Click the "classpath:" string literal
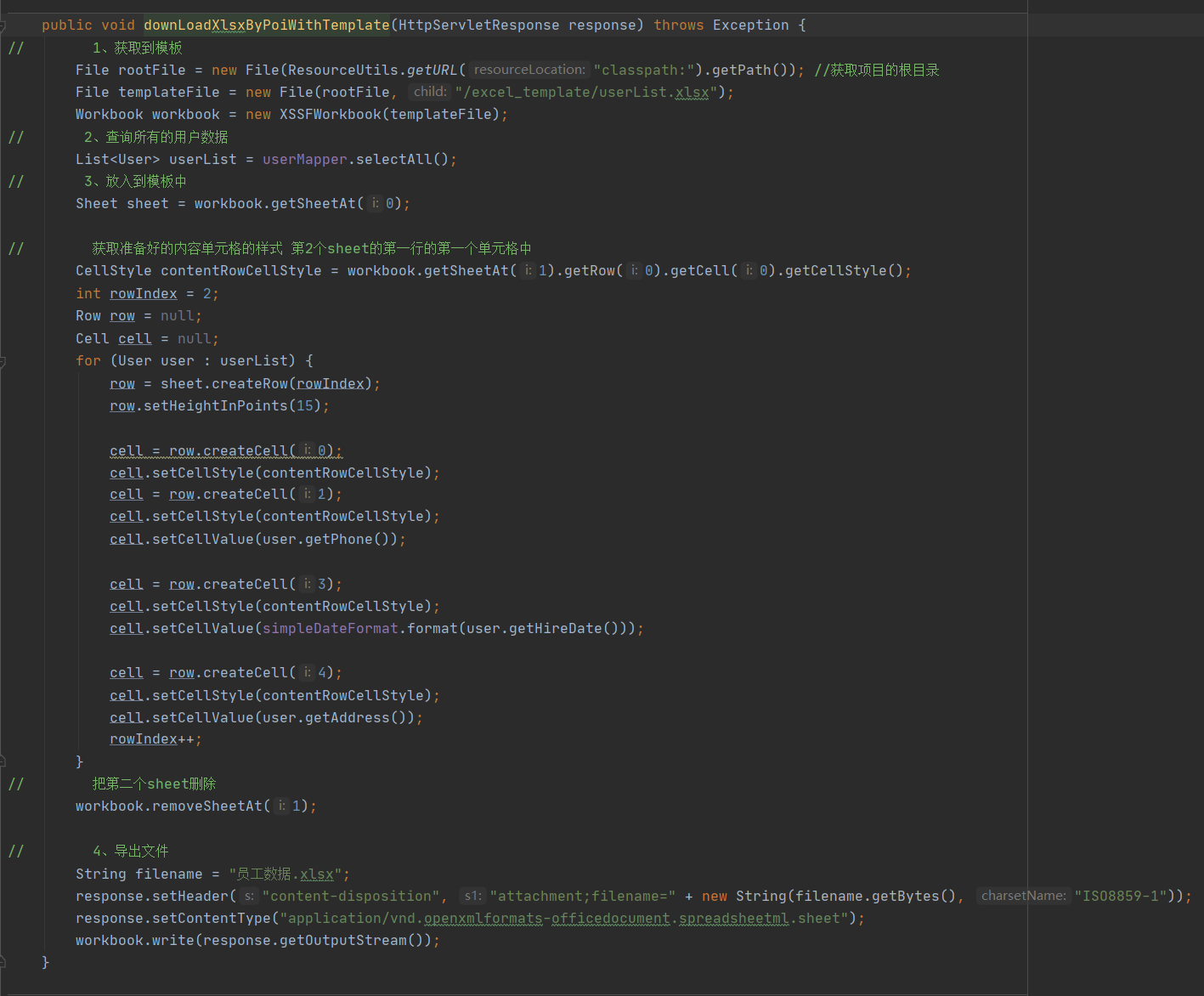This screenshot has height=996, width=1204. tap(644, 70)
